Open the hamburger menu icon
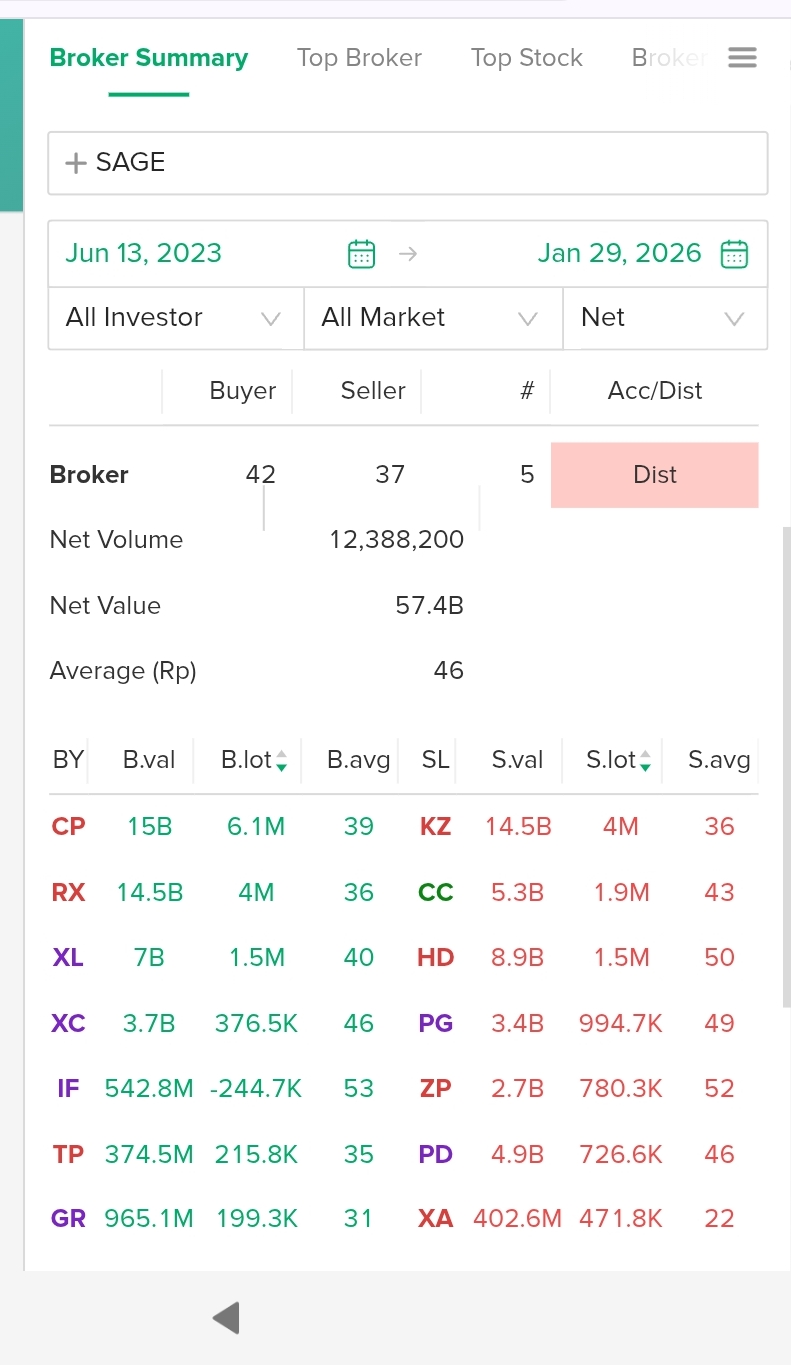The height and width of the screenshot is (1365, 791). (x=742, y=58)
